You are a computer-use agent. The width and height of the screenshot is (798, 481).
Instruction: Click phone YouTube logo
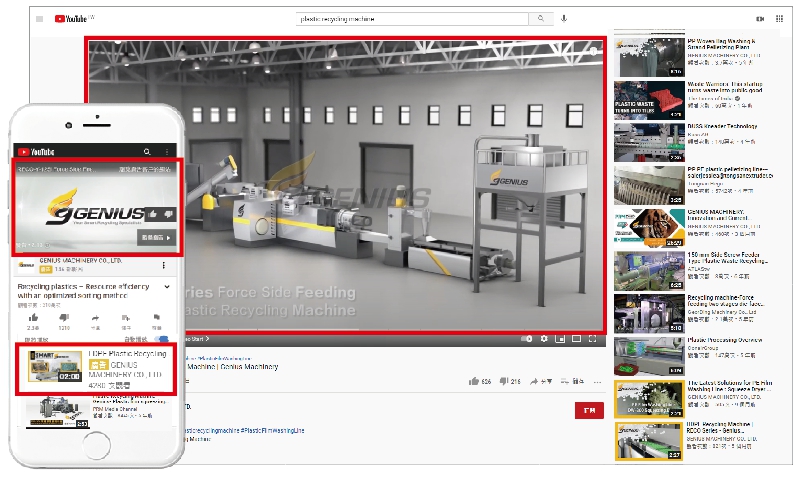coord(36,152)
